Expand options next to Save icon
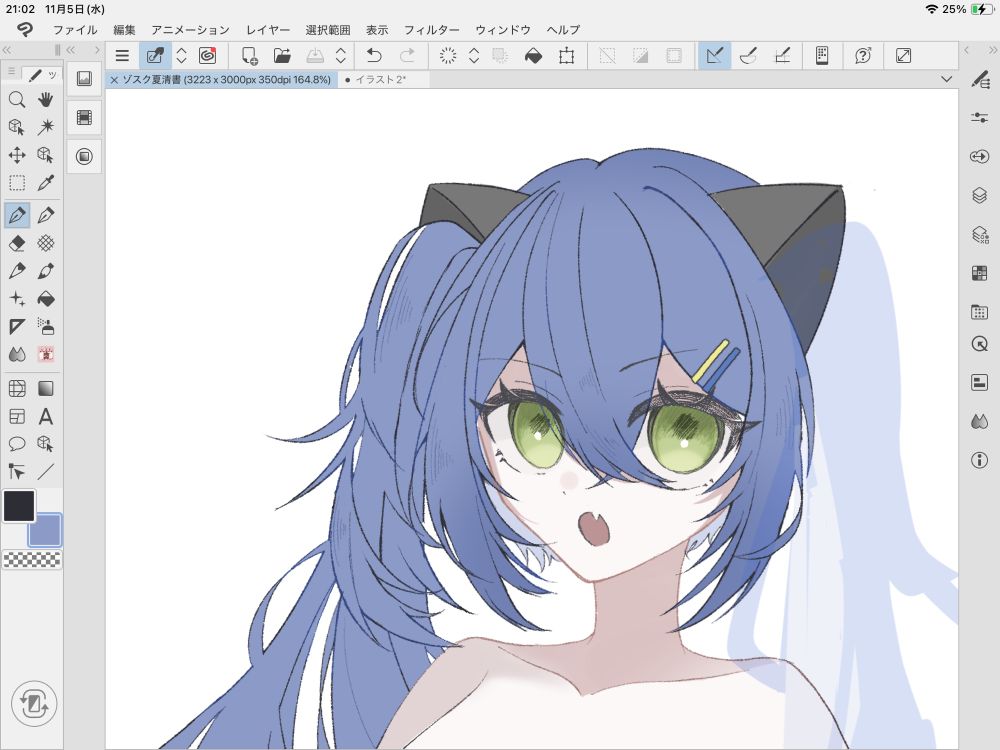Screen dimensions: 1000x750 [341, 56]
